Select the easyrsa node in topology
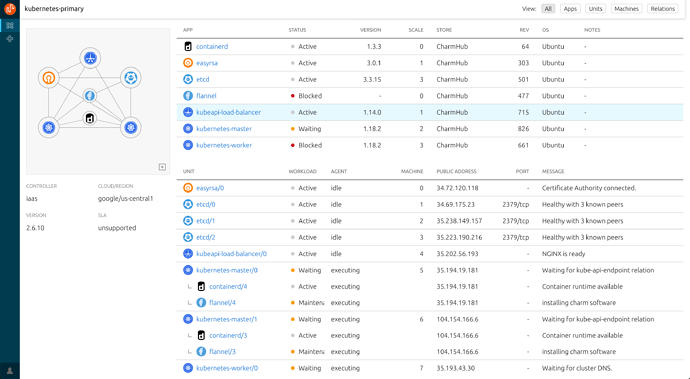The height and width of the screenshot is (379, 690). 48,78
